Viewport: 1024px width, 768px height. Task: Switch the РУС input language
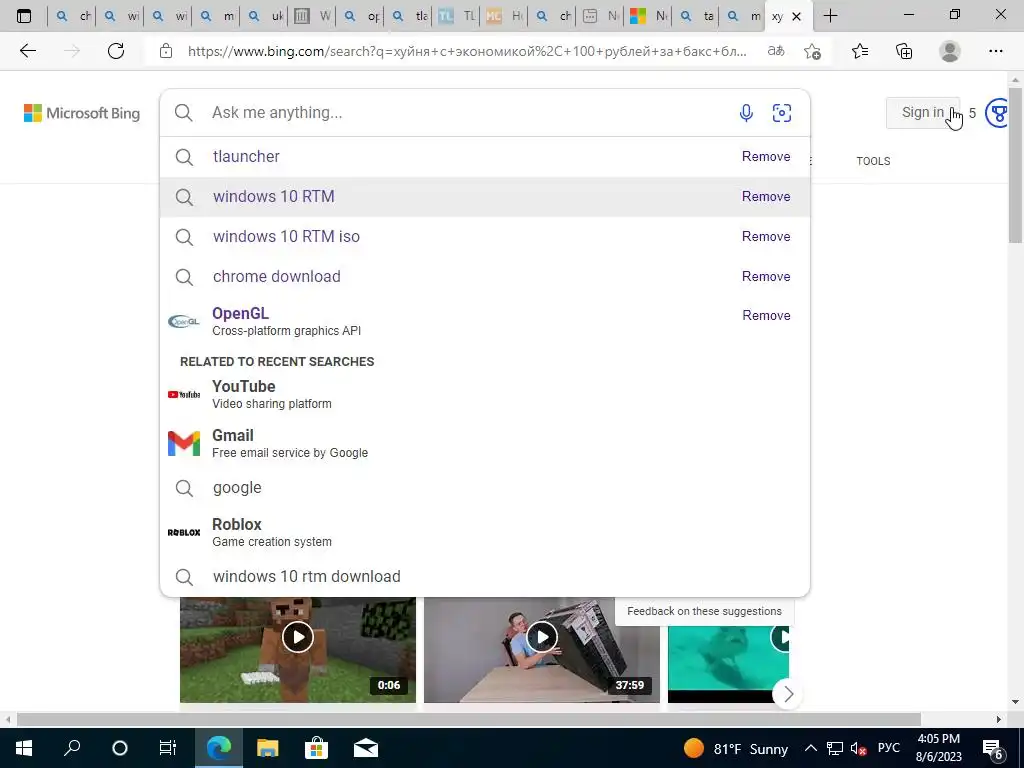coord(889,748)
